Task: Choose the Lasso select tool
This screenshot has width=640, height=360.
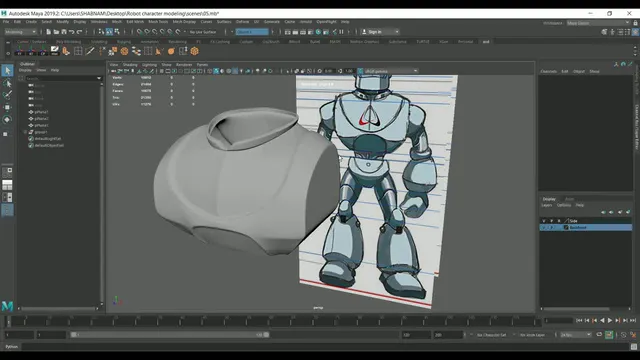Action: pos(7,83)
